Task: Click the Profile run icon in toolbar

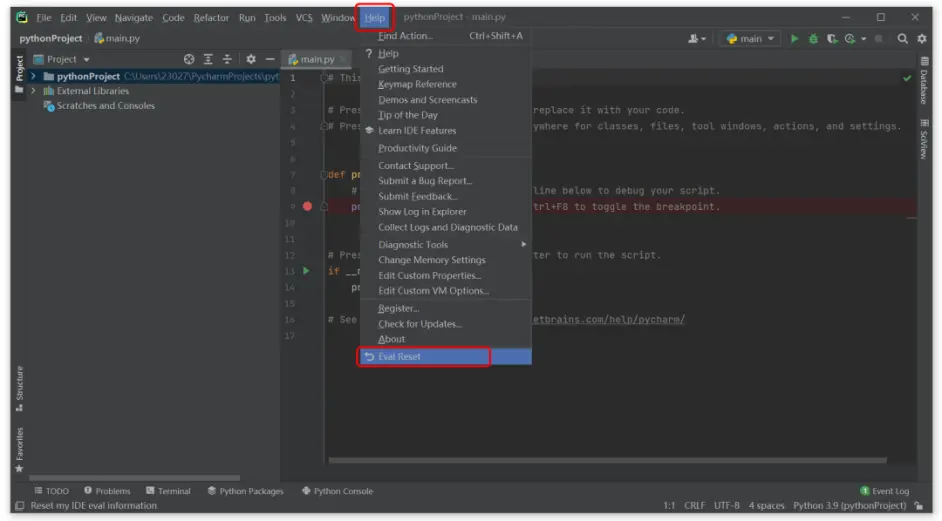Action: (850, 38)
